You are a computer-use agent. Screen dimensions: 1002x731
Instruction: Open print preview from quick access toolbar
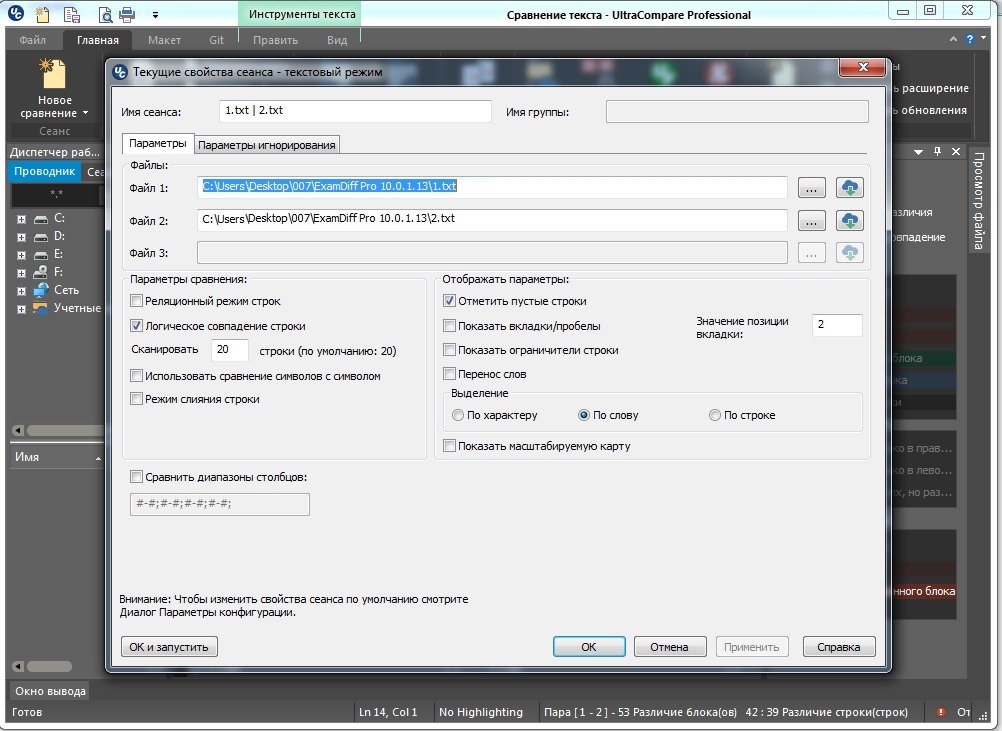(104, 13)
